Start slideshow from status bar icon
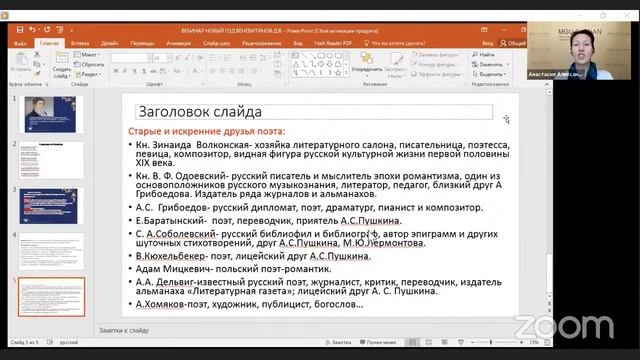This screenshot has width=640, height=360. tap(460, 342)
